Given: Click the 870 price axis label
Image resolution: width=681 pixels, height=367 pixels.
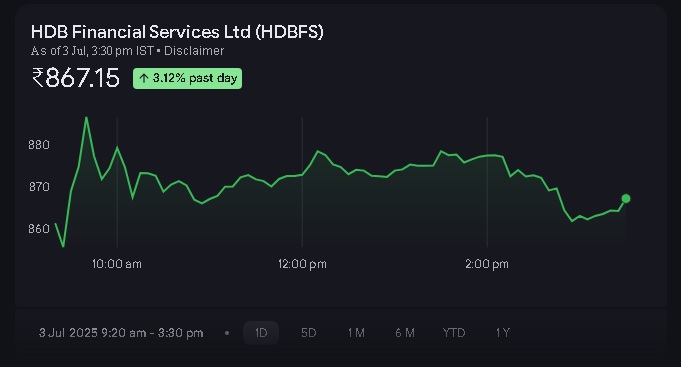Looking at the screenshot, I should point(39,187).
